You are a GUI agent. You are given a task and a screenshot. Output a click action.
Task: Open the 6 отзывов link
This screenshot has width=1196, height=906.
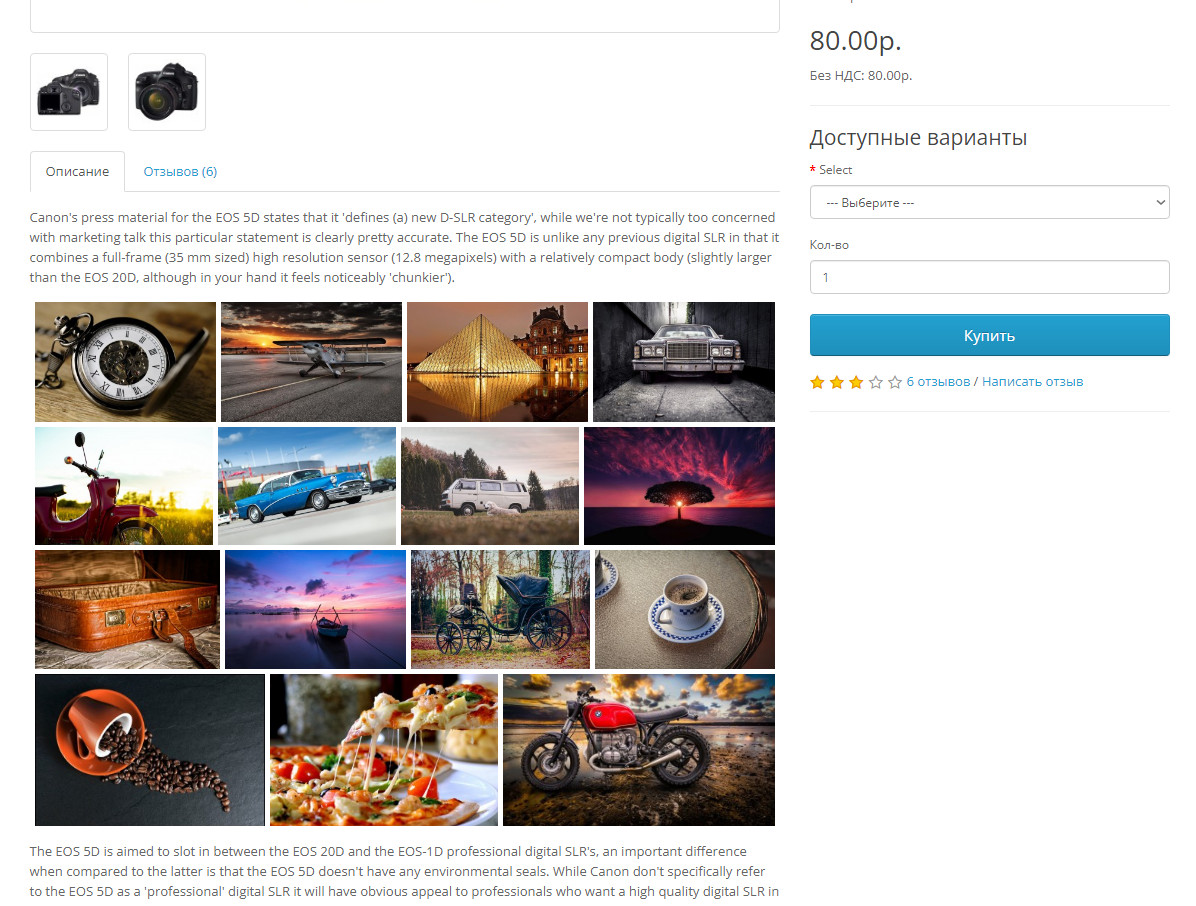pos(938,381)
